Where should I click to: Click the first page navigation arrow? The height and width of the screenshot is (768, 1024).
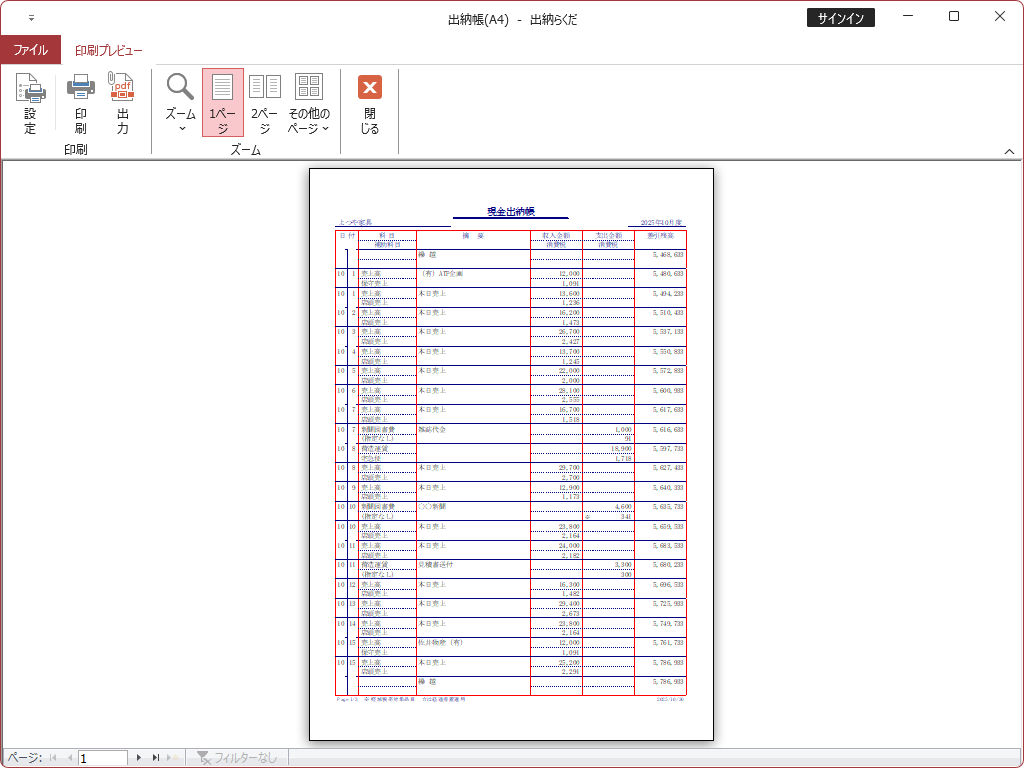53,758
